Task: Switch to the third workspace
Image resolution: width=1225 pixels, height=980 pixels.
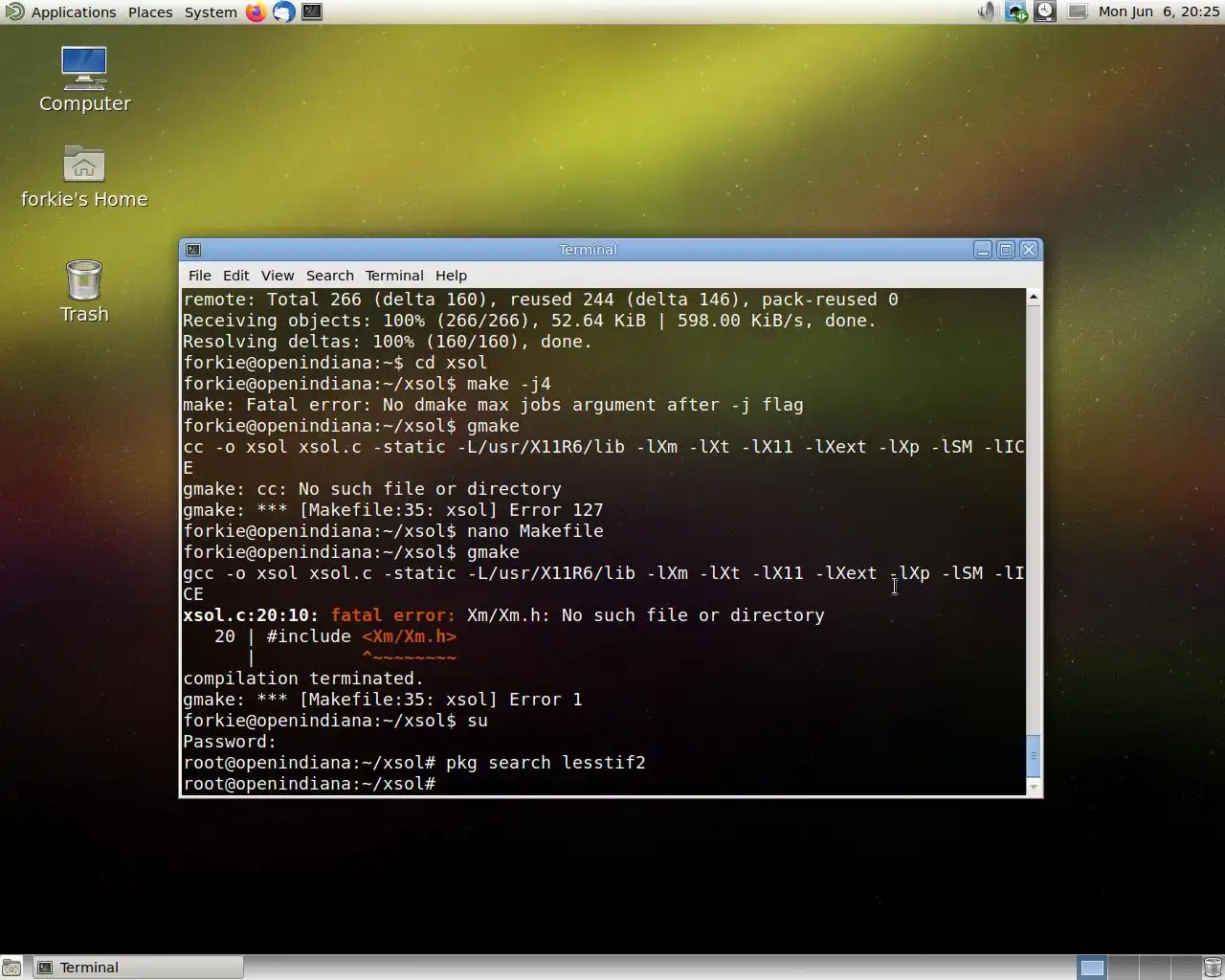Action: click(1153, 968)
